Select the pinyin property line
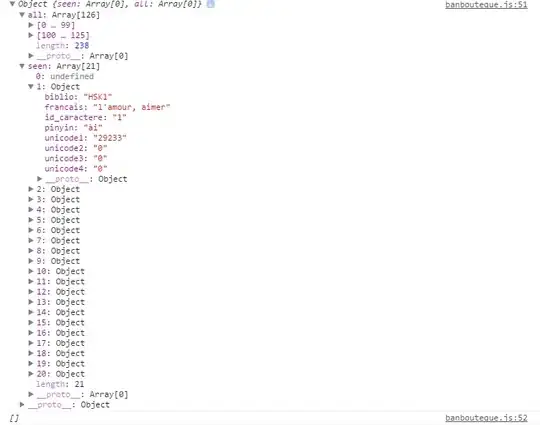The width and height of the screenshot is (540, 425). pyautogui.click(x=73, y=128)
